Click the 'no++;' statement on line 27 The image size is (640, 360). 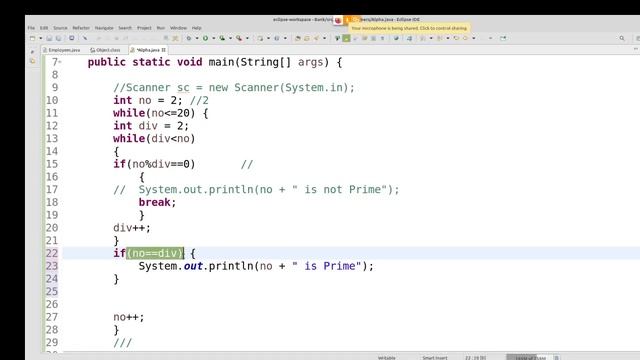[x=129, y=317]
